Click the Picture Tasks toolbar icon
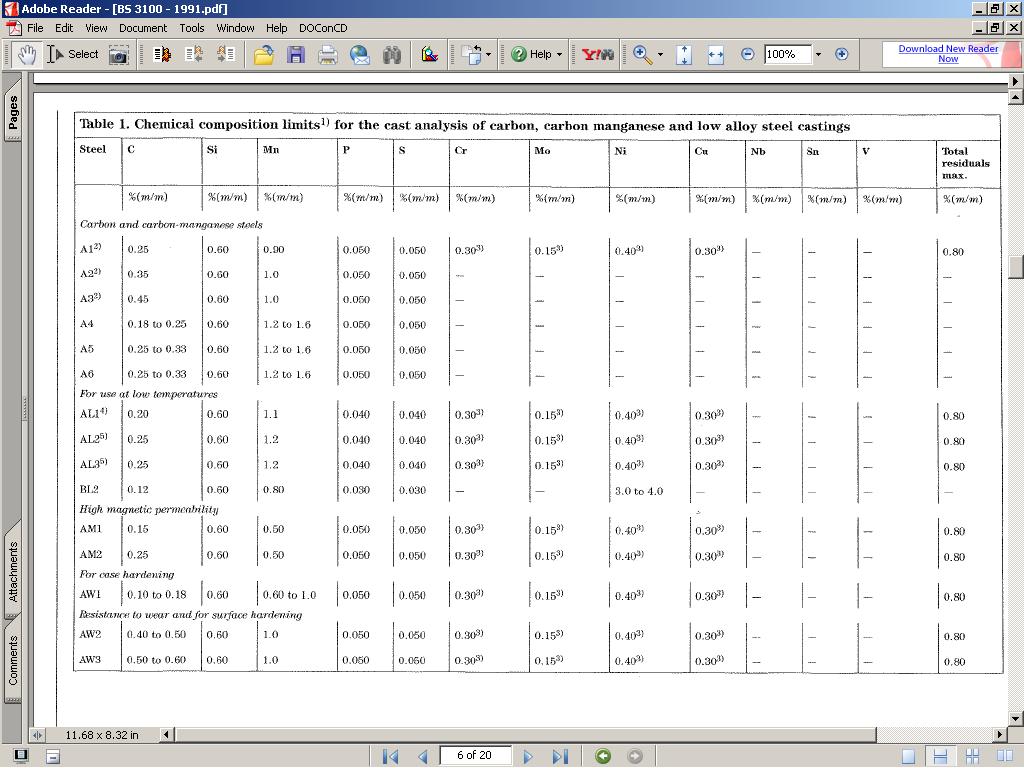 click(430, 55)
